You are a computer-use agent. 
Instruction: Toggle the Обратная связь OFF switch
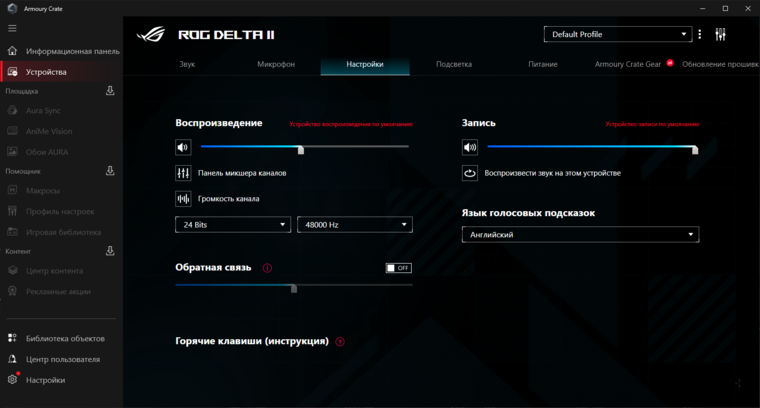tap(398, 268)
